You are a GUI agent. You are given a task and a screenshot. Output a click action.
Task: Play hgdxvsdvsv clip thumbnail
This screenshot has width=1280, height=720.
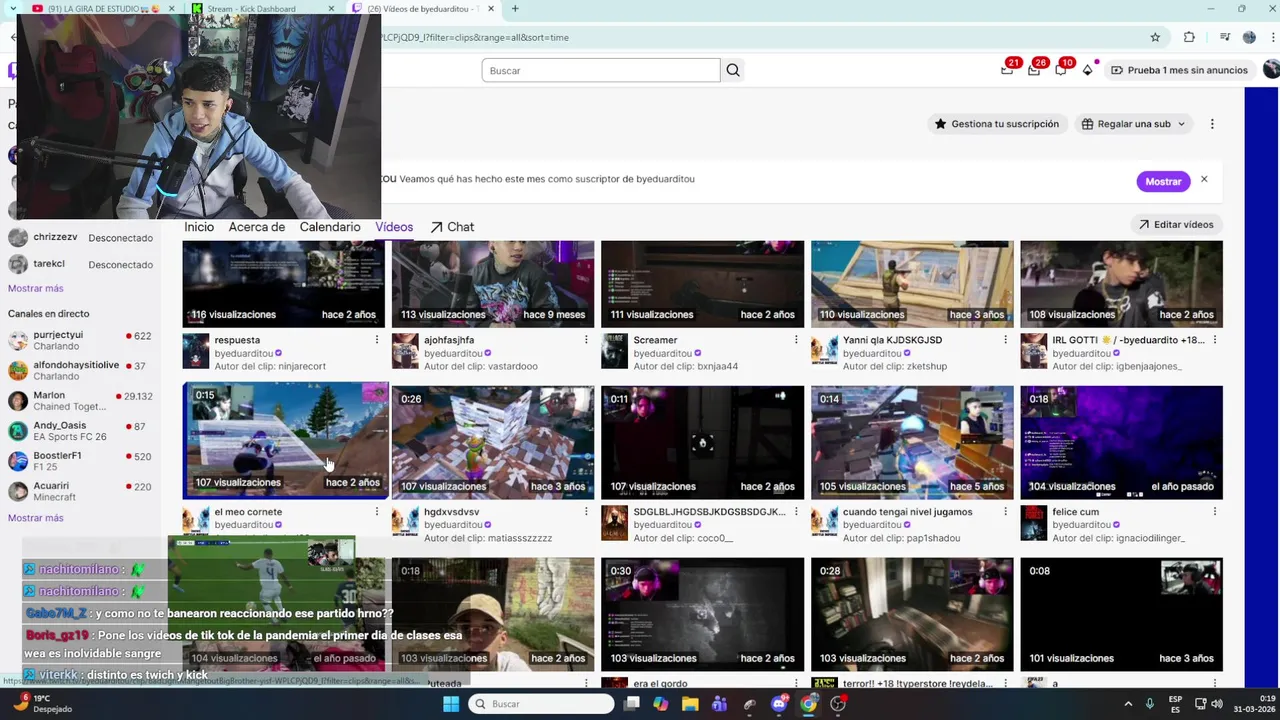(493, 442)
